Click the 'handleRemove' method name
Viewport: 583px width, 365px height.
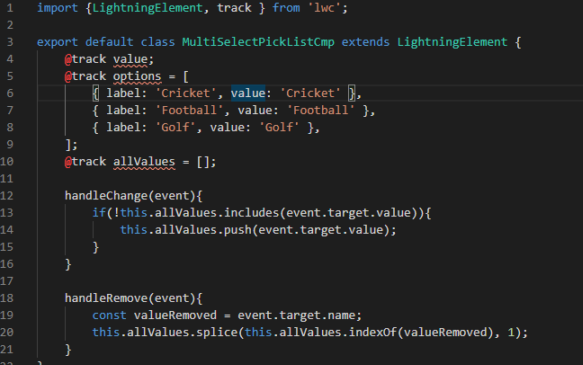click(x=106, y=298)
